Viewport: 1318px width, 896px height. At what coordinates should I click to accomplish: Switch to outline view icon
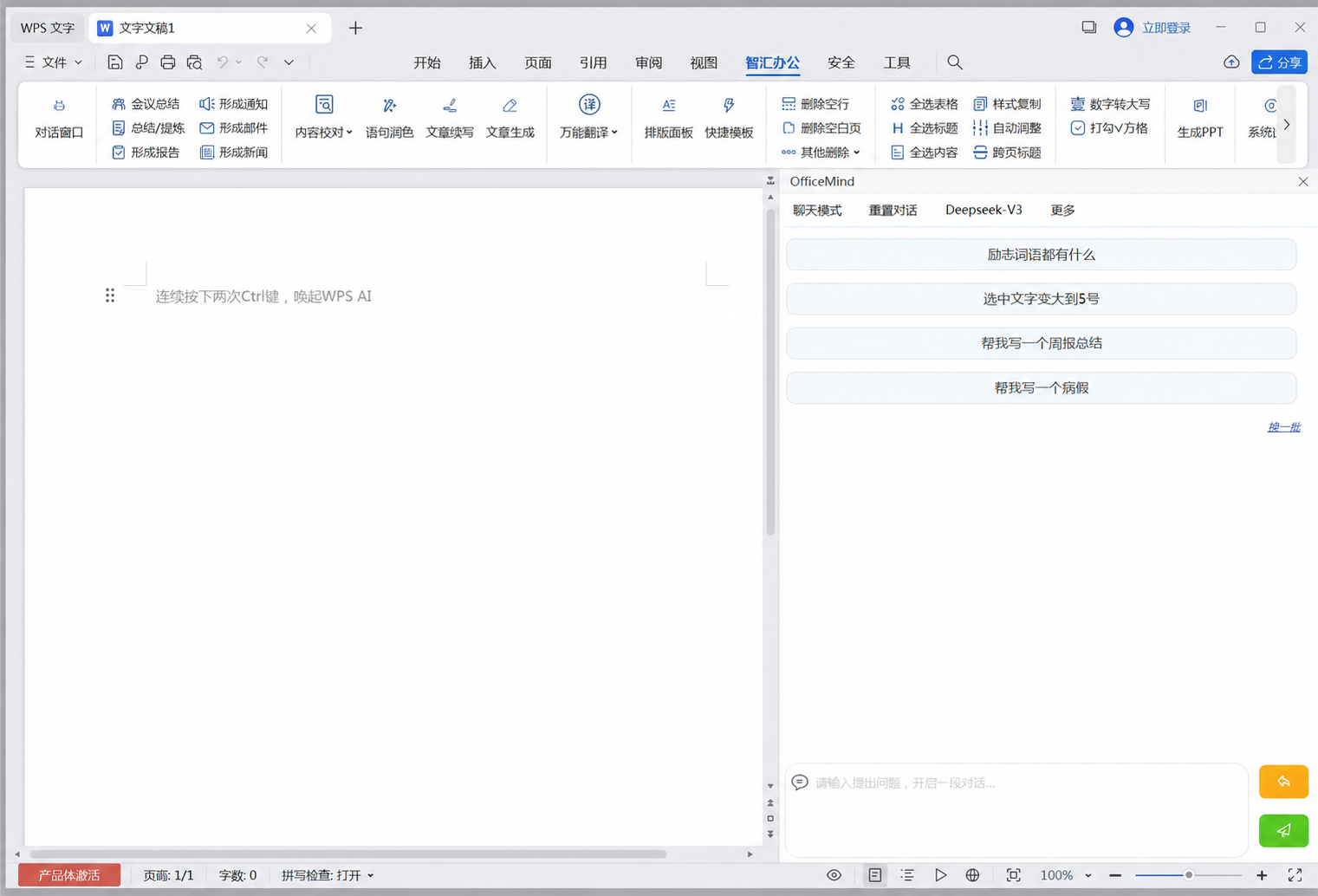coord(907,875)
